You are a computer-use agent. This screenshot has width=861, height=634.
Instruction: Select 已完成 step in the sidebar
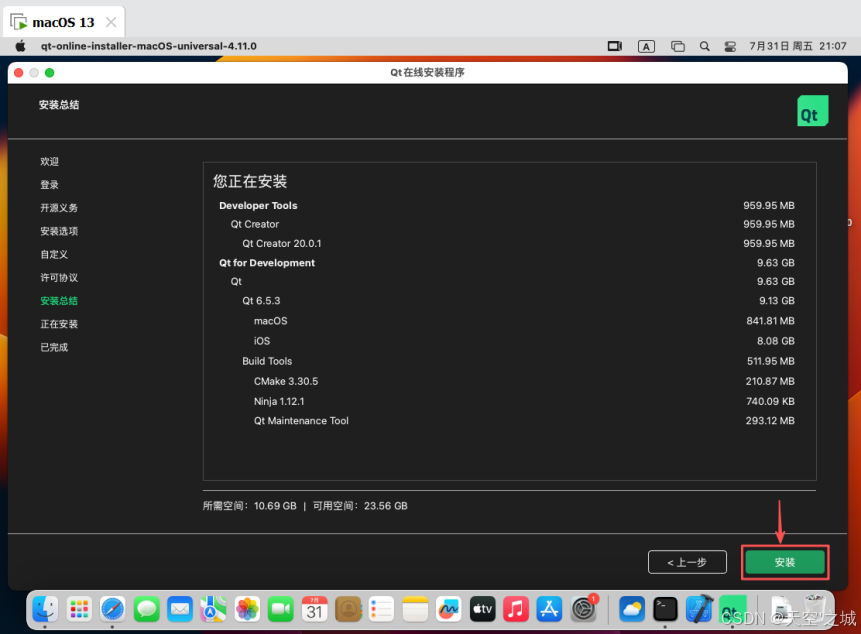[x=54, y=347]
